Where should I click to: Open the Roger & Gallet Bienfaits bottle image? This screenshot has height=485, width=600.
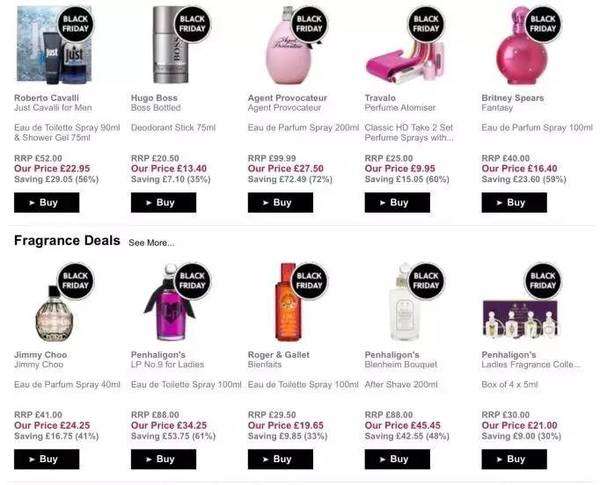point(288,302)
